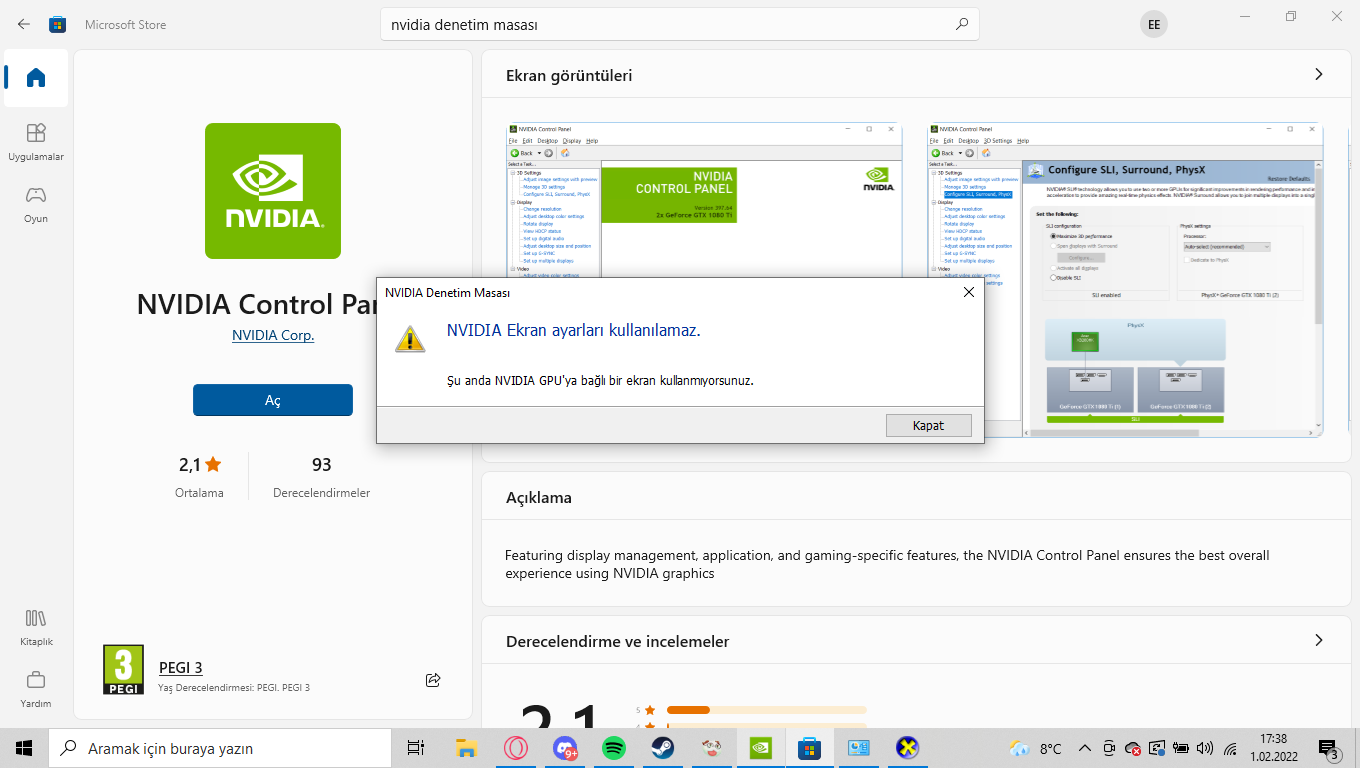Viewport: 1360px width, 768px height.
Task: Open Steam from the taskbar
Action: [x=663, y=748]
